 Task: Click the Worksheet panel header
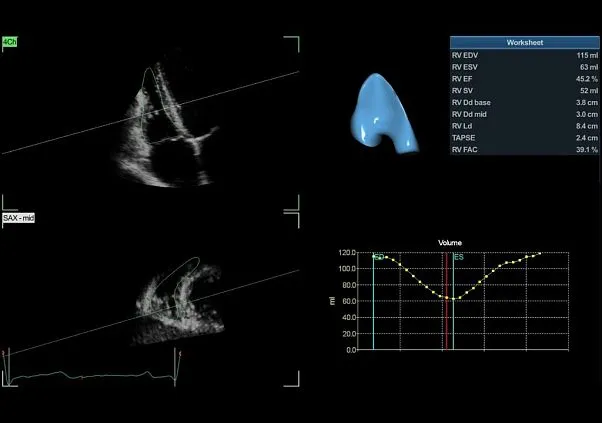524,44
